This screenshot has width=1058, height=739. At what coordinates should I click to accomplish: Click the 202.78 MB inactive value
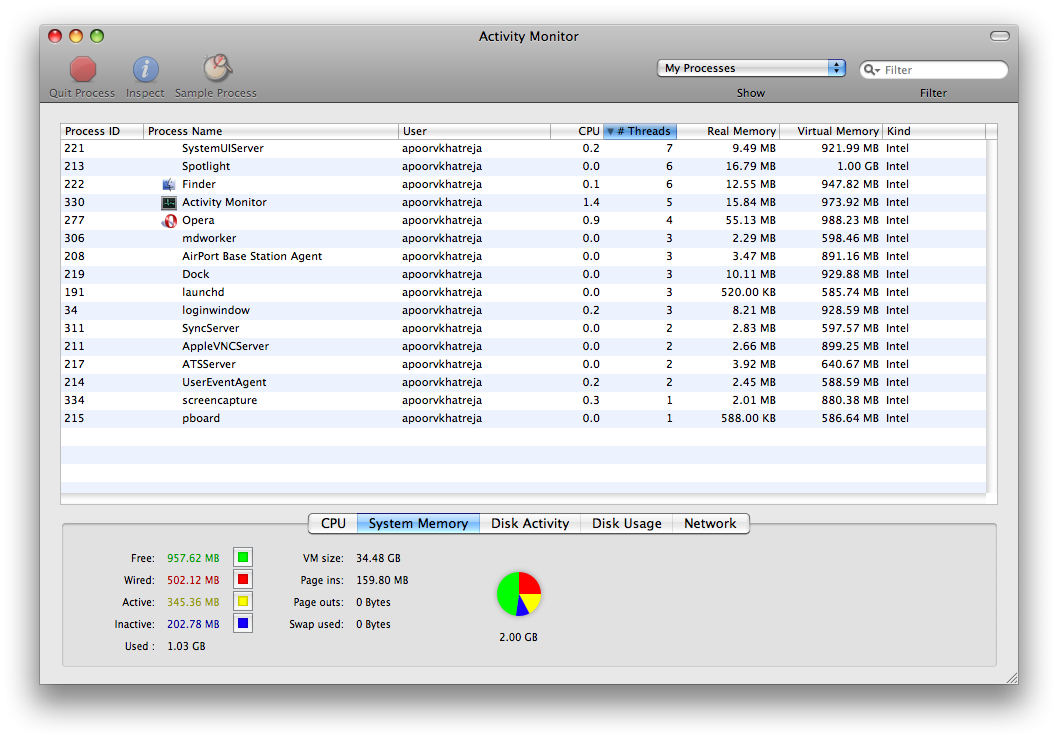(x=193, y=624)
